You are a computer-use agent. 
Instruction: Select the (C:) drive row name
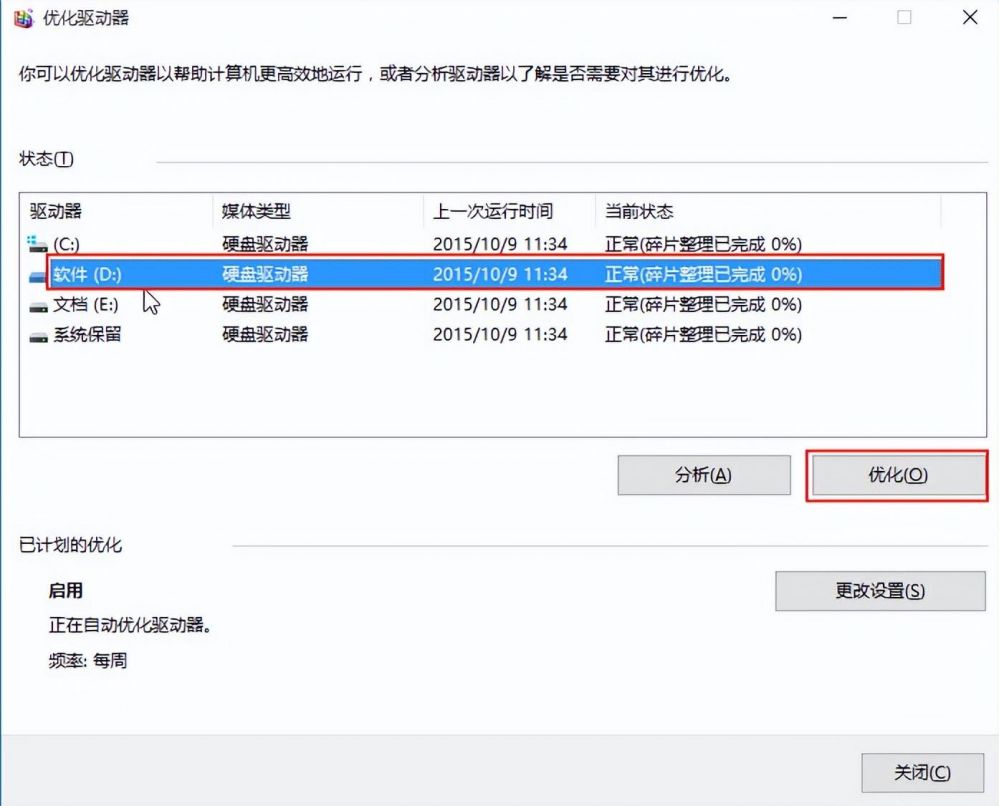(66, 244)
